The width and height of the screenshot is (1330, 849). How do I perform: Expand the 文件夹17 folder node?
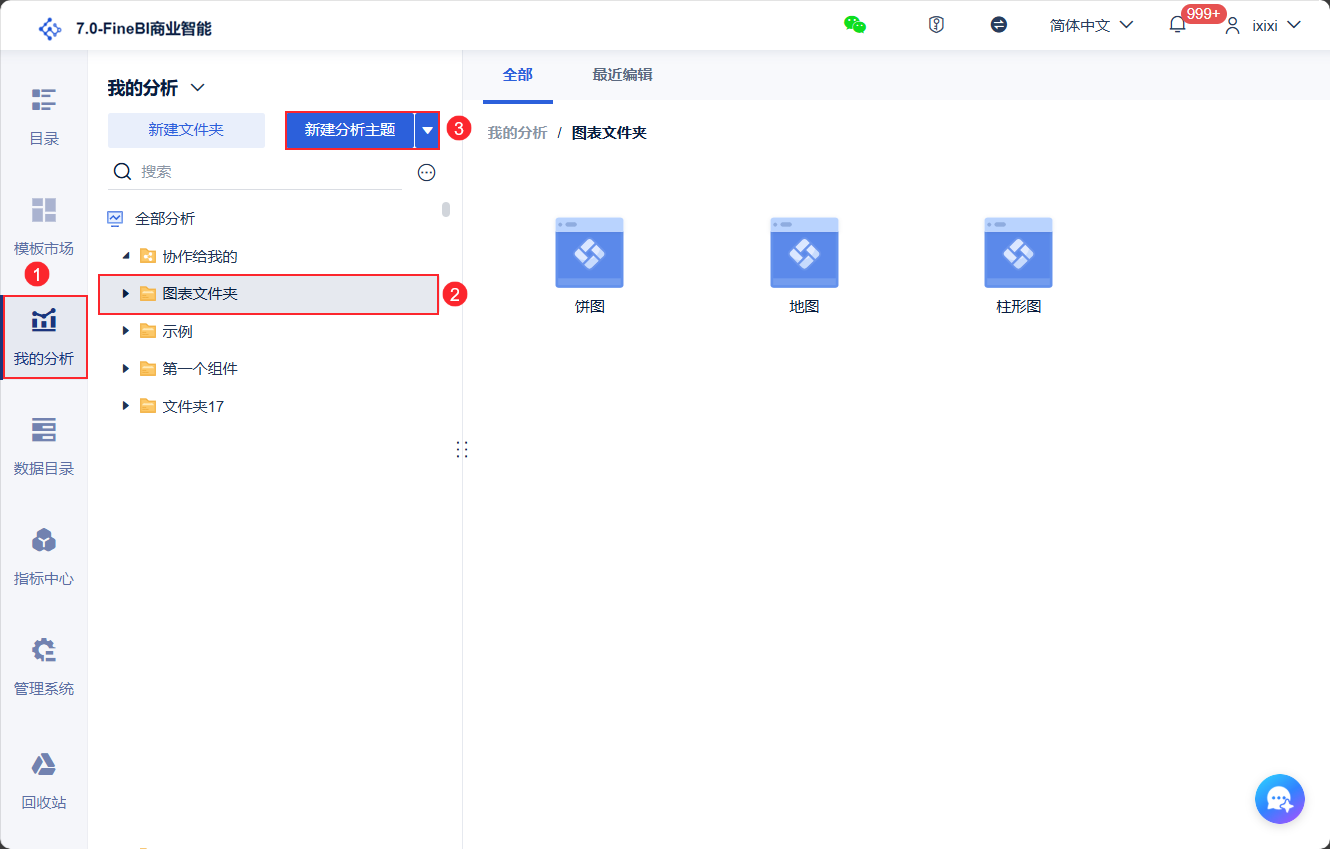point(126,406)
